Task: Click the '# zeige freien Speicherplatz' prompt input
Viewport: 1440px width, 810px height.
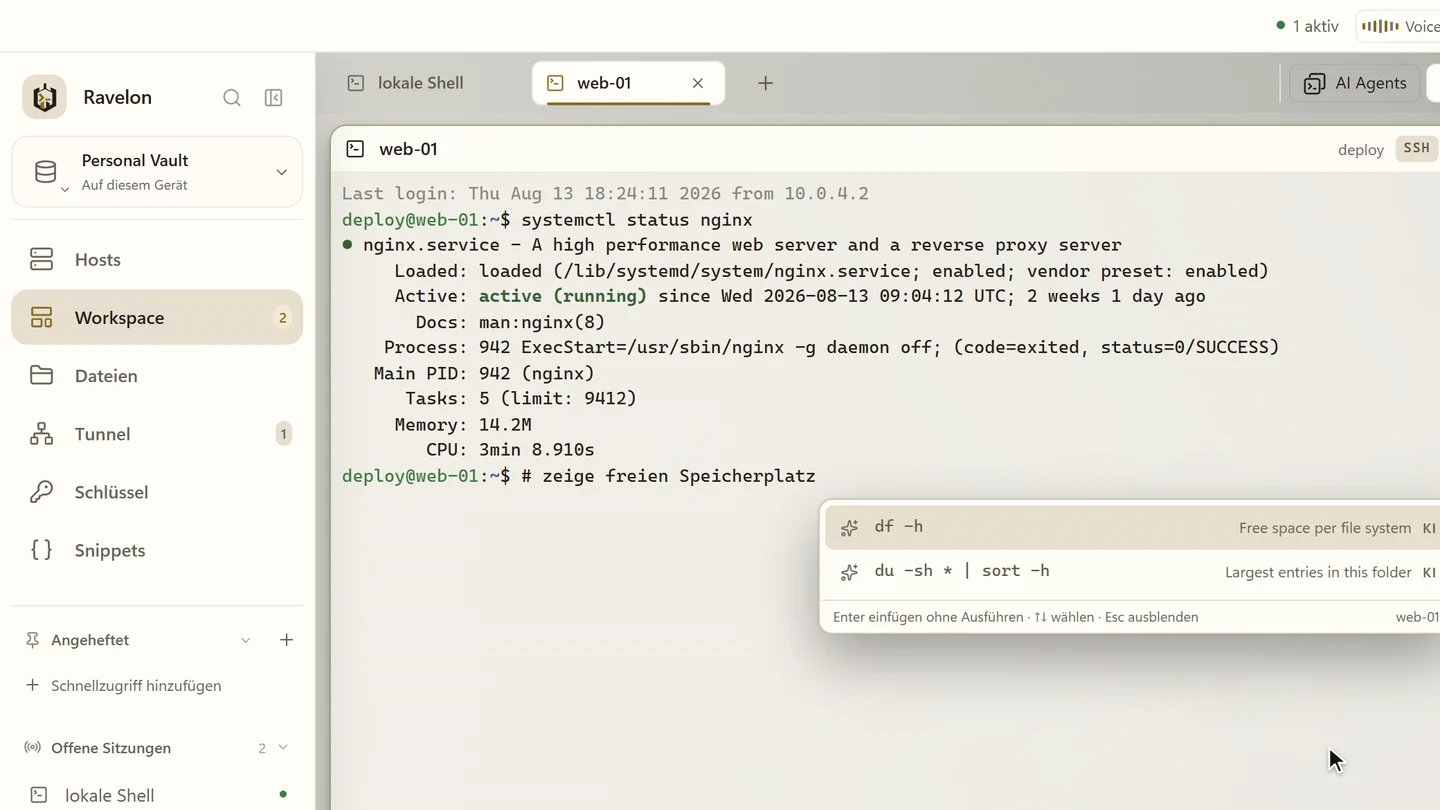Action: pos(668,476)
